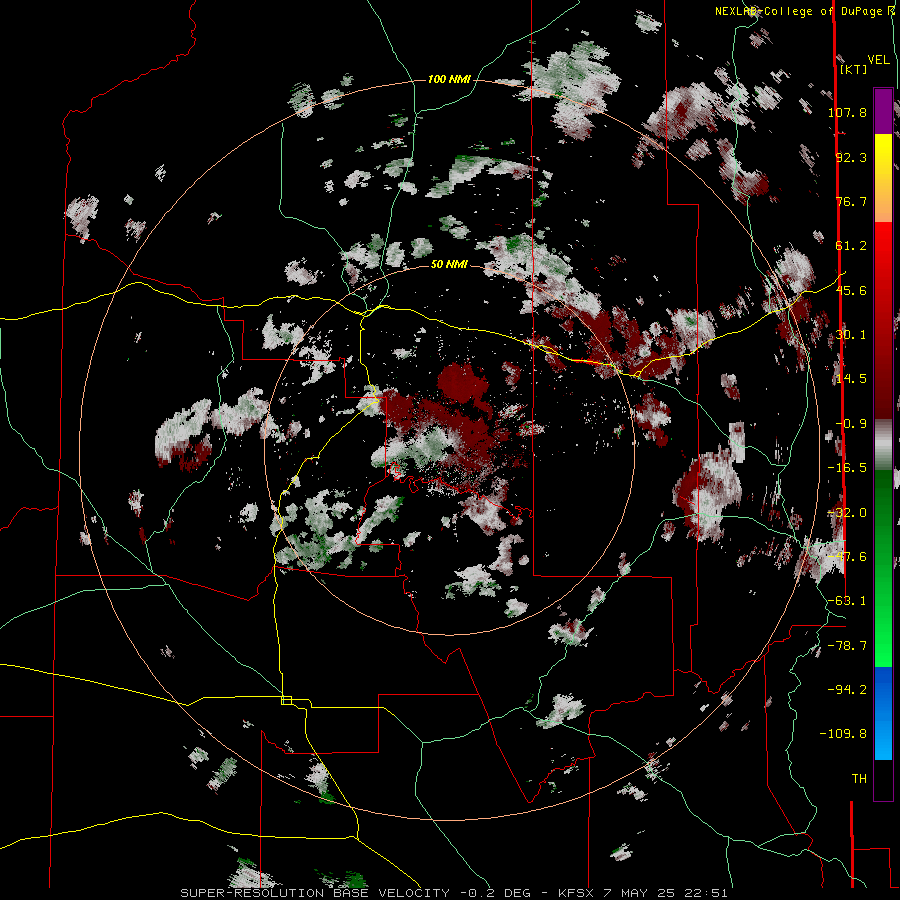Viewport: 900px width, 900px height.
Task: Select the 61.2 value on velocity scale
Action: coord(851,246)
